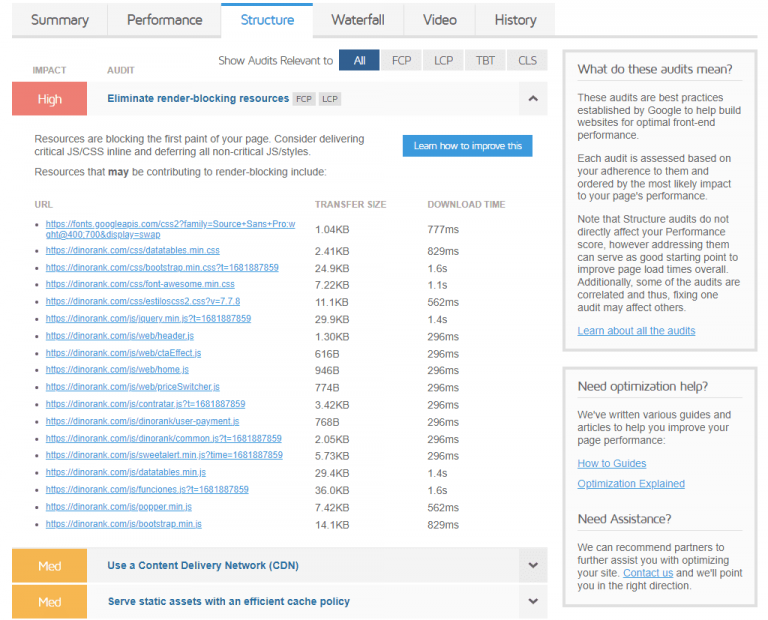This screenshot has height=620, width=768.
Task: Click the Need Assistance heading
Action: 624,519
